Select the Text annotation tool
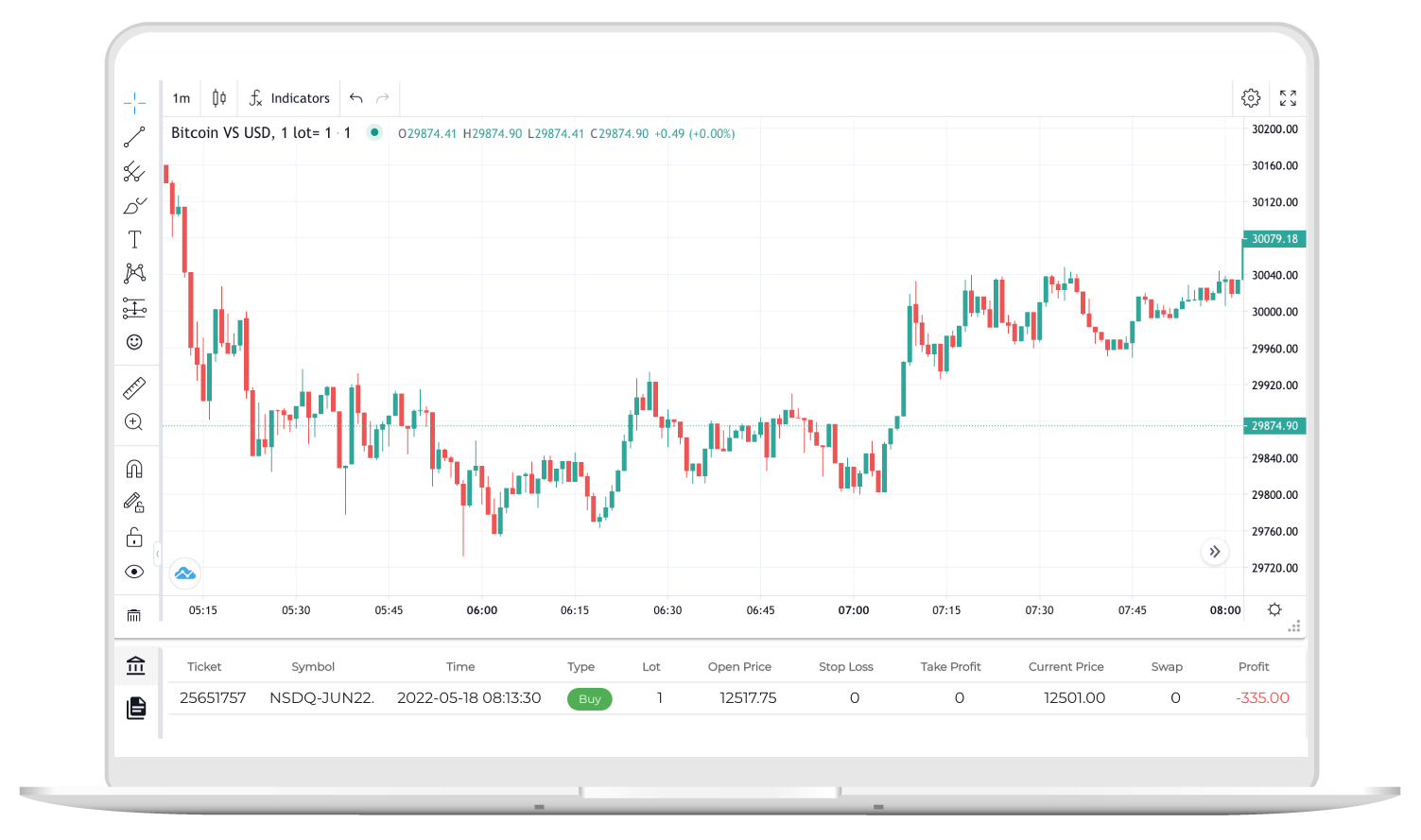Viewport: 1421px width, 840px height. tap(134, 239)
